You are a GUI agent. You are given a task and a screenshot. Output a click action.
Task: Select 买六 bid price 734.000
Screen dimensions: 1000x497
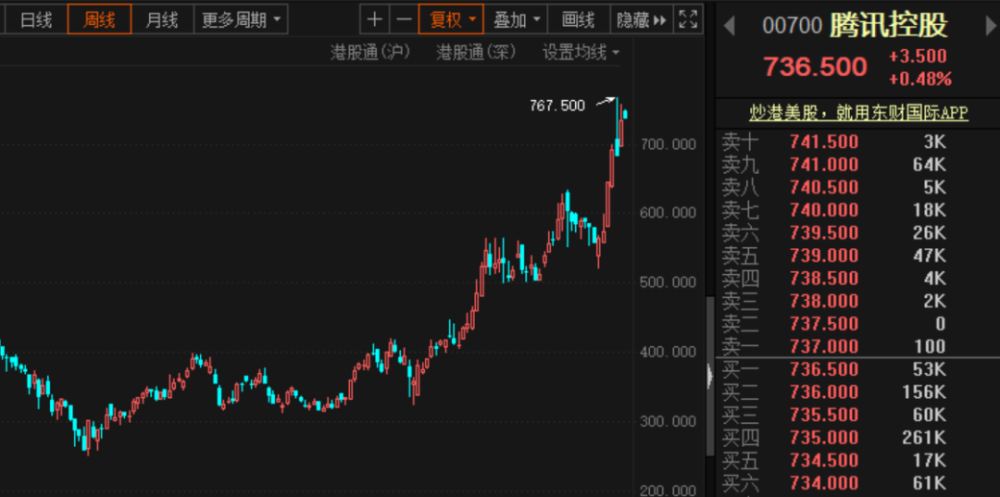pos(824,483)
